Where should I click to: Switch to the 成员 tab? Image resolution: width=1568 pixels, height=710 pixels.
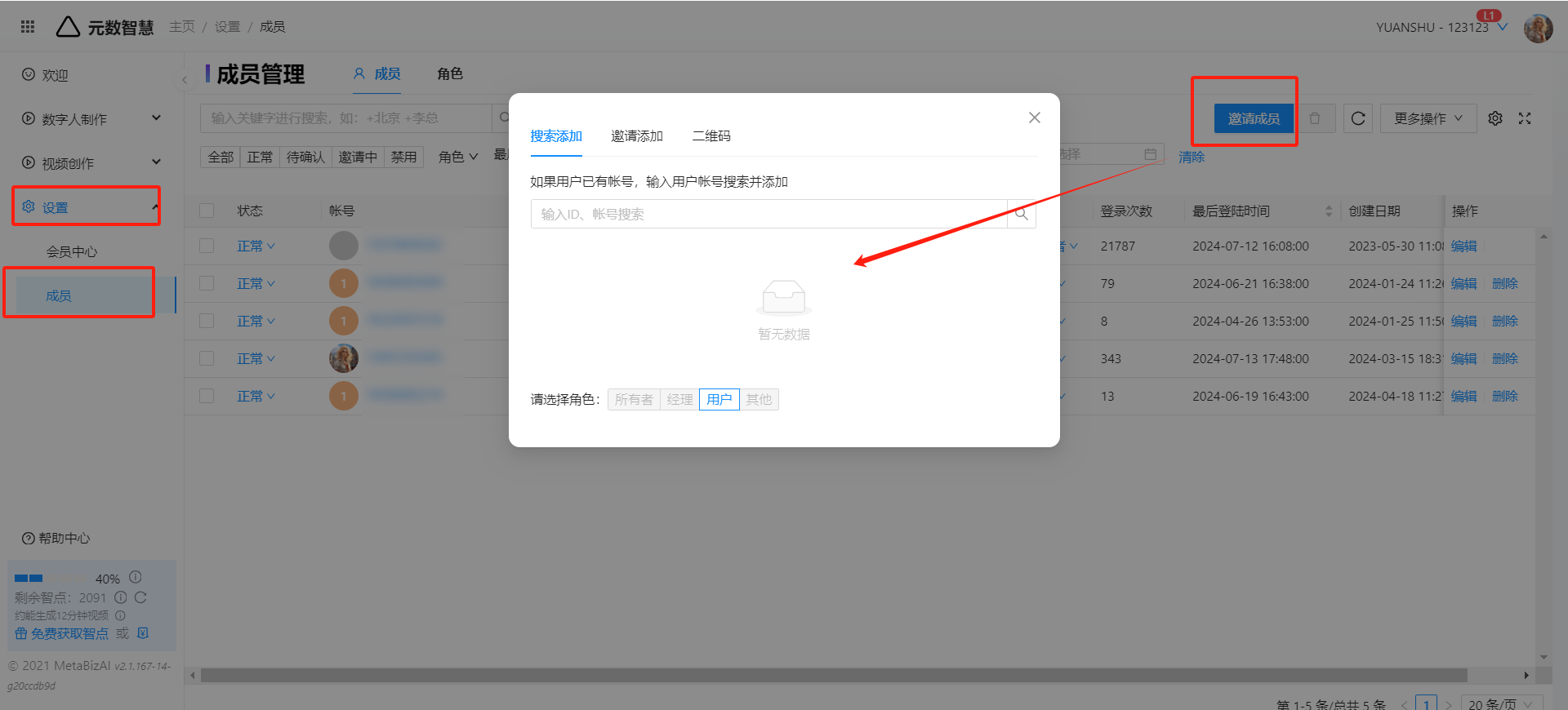[376, 73]
